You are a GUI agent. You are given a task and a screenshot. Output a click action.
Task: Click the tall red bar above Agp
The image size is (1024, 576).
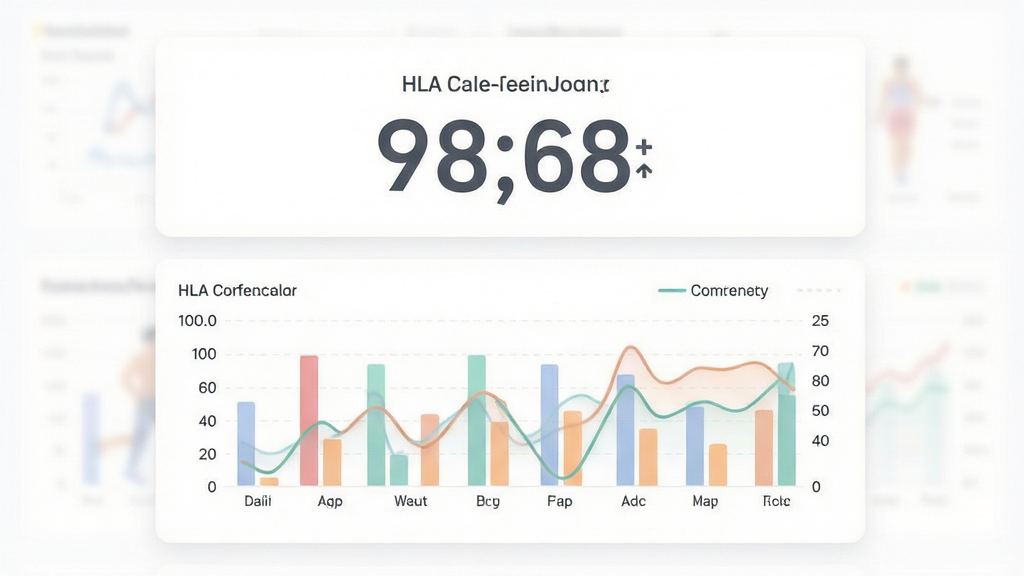coord(309,421)
